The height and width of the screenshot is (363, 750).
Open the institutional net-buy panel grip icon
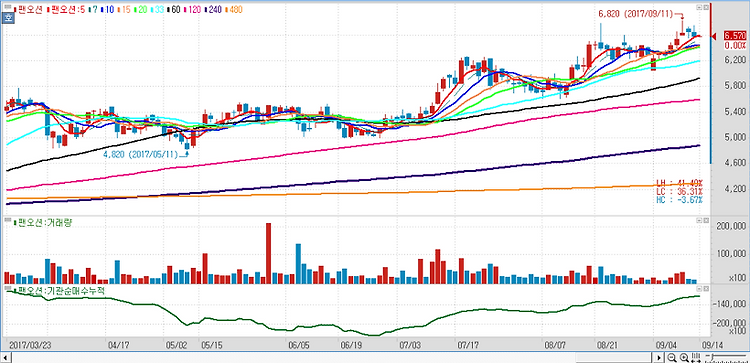(7, 288)
